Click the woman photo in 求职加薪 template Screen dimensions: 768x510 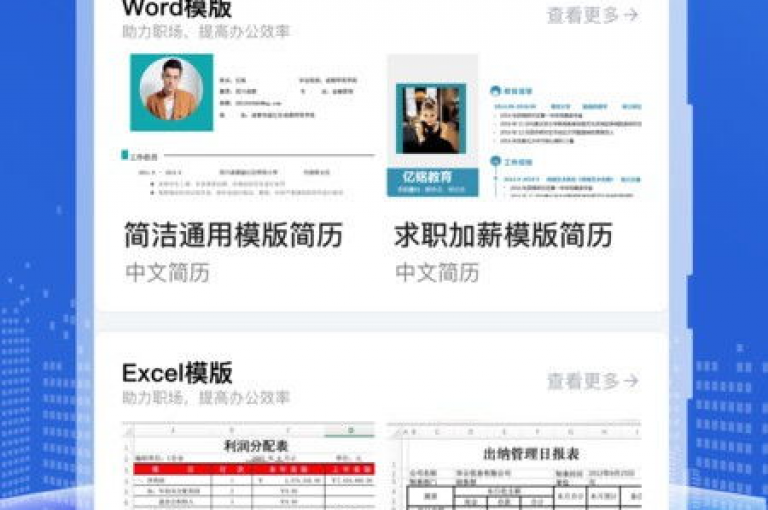click(431, 119)
